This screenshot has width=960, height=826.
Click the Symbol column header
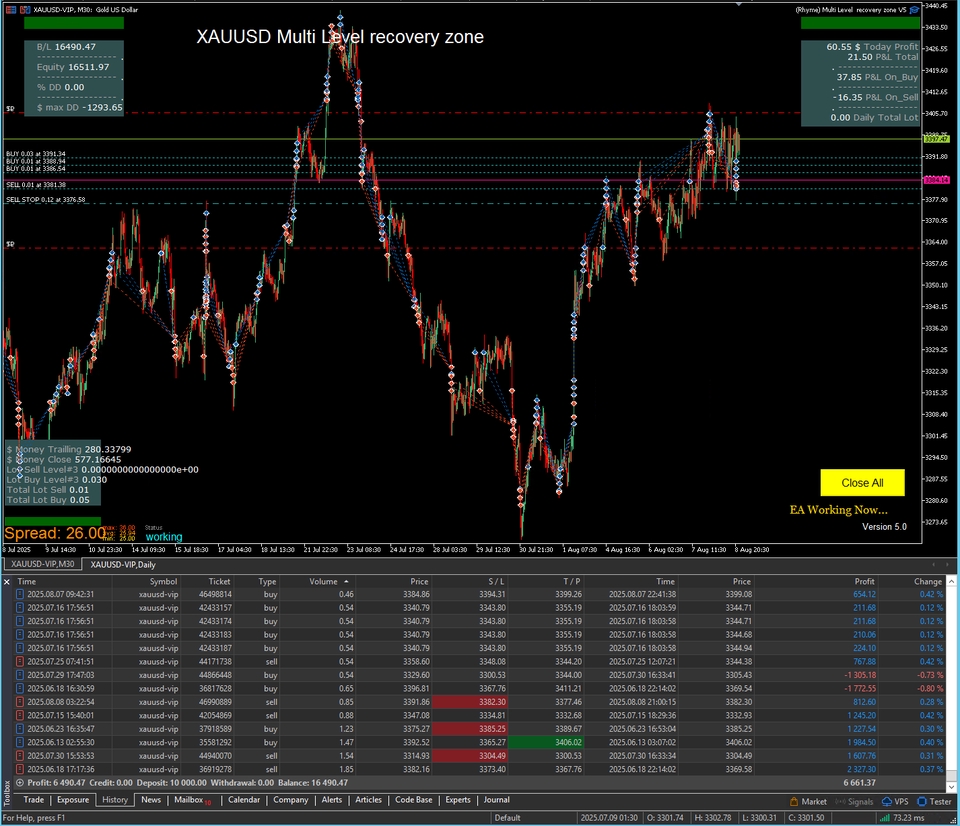coord(163,581)
